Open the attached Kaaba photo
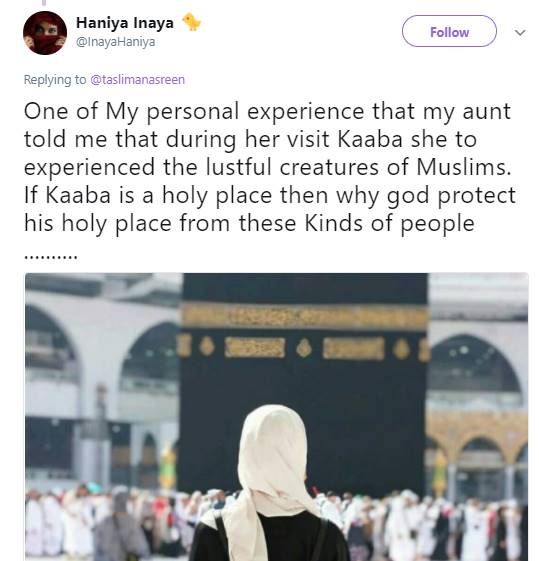Viewport: 539px width, 561px height. pyautogui.click(x=276, y=417)
